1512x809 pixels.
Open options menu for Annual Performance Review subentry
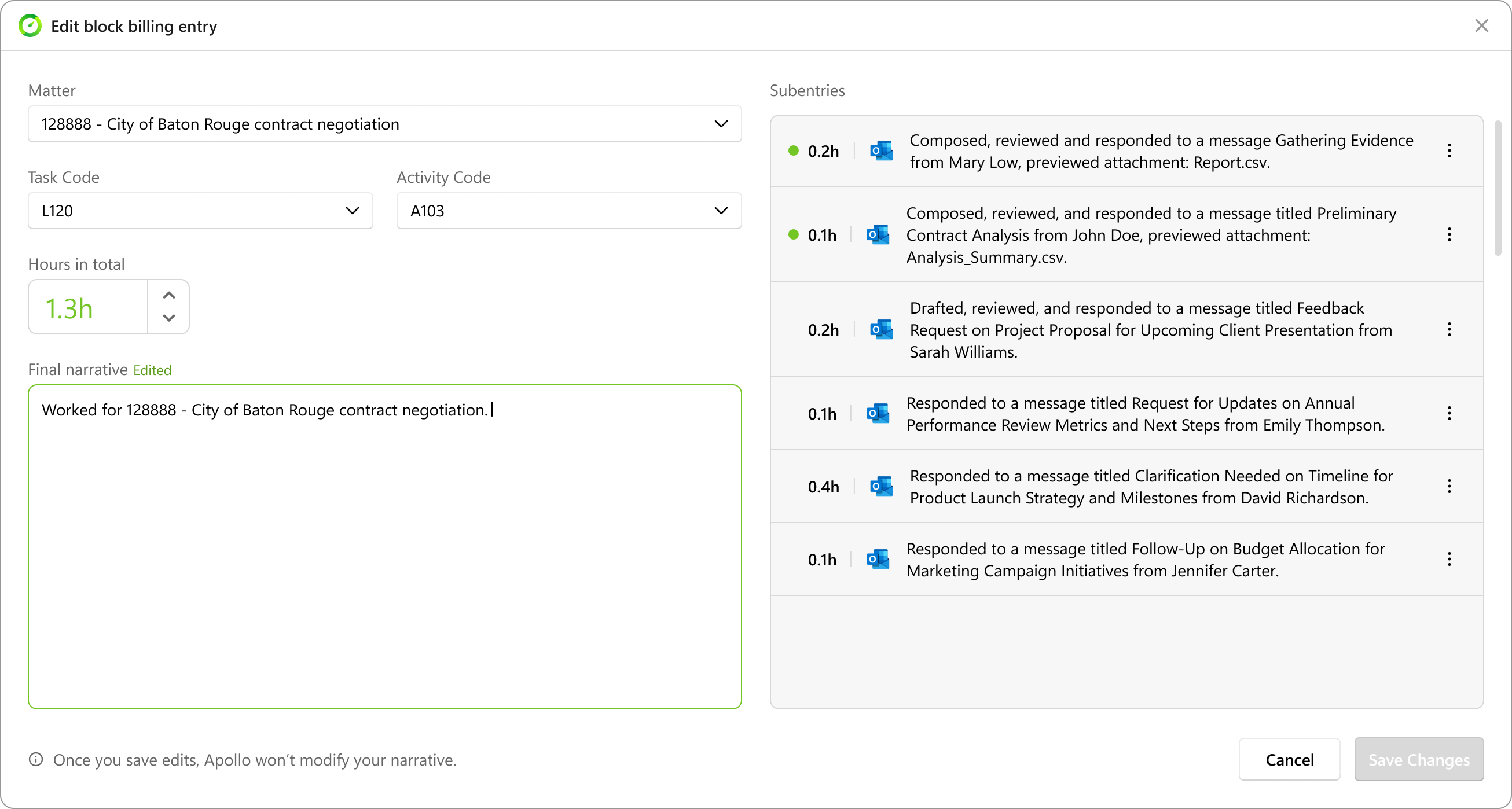[1449, 414]
